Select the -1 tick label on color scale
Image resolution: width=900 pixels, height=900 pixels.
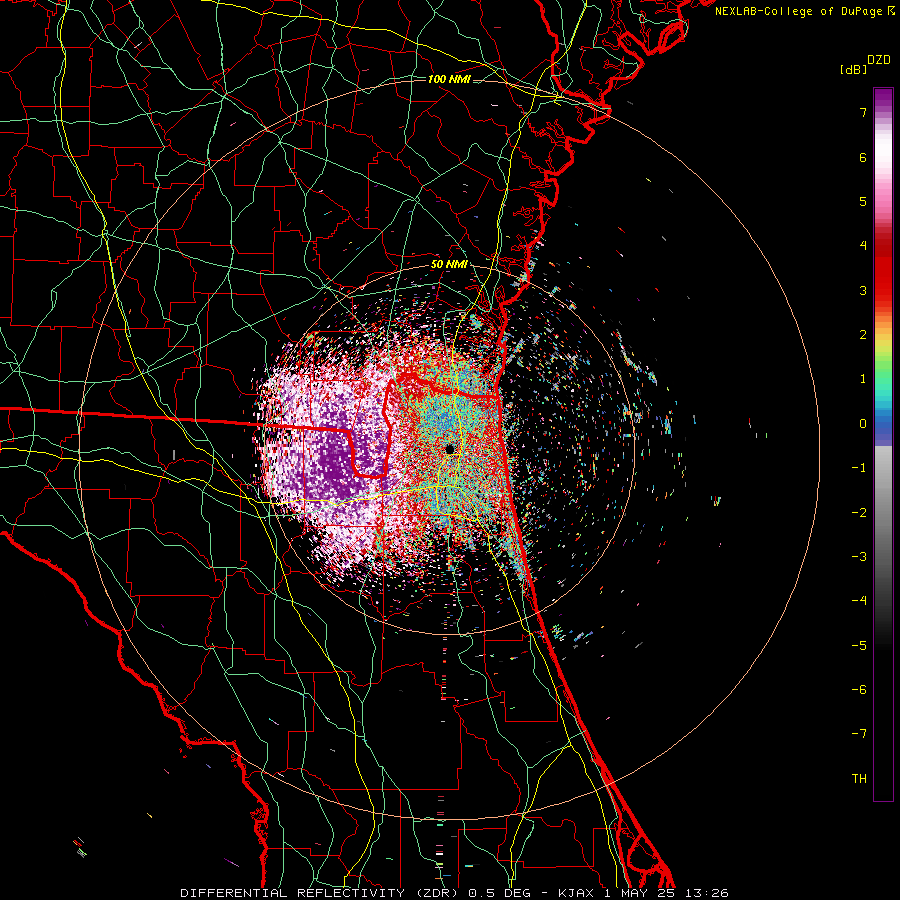[x=859, y=468]
